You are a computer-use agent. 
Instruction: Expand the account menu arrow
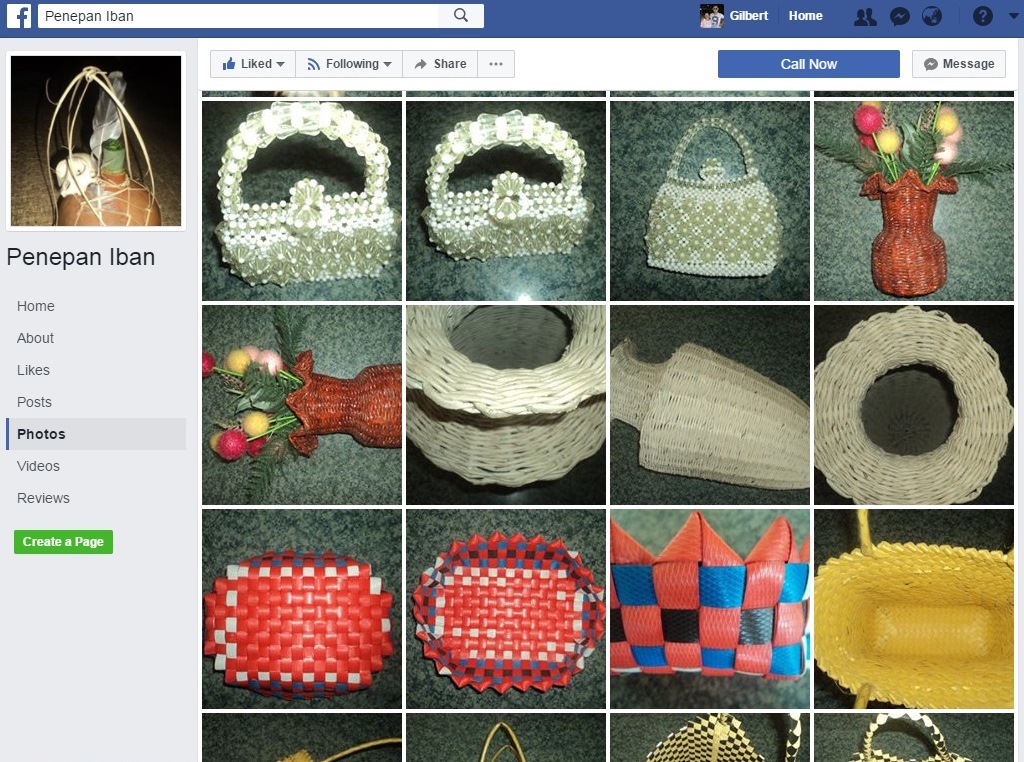[x=1013, y=16]
